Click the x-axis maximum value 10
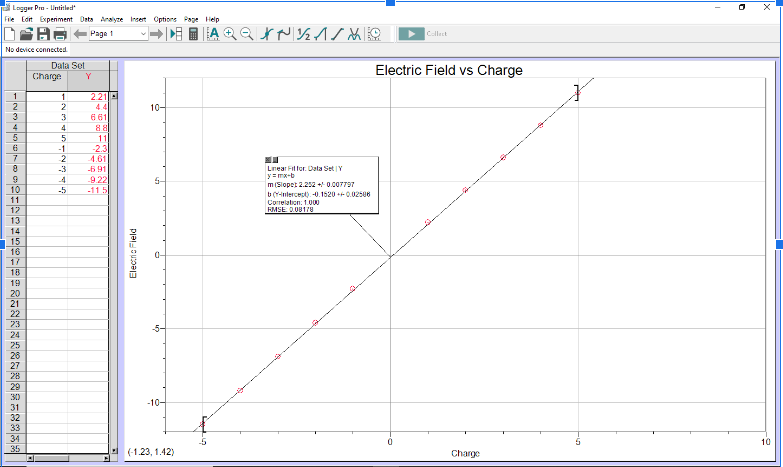The width and height of the screenshot is (783, 467). pos(766,442)
